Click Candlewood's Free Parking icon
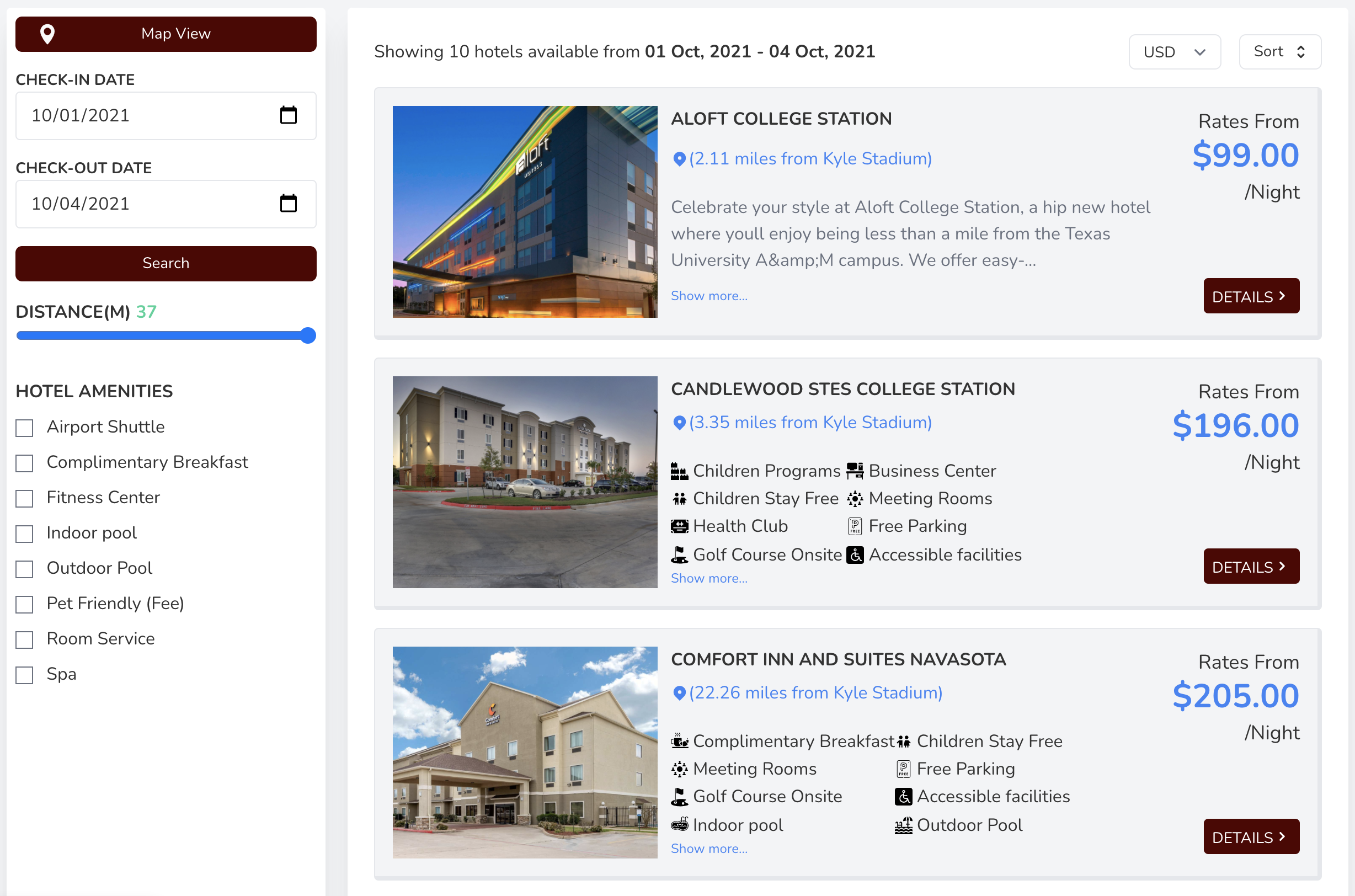Image resolution: width=1355 pixels, height=896 pixels. [855, 526]
